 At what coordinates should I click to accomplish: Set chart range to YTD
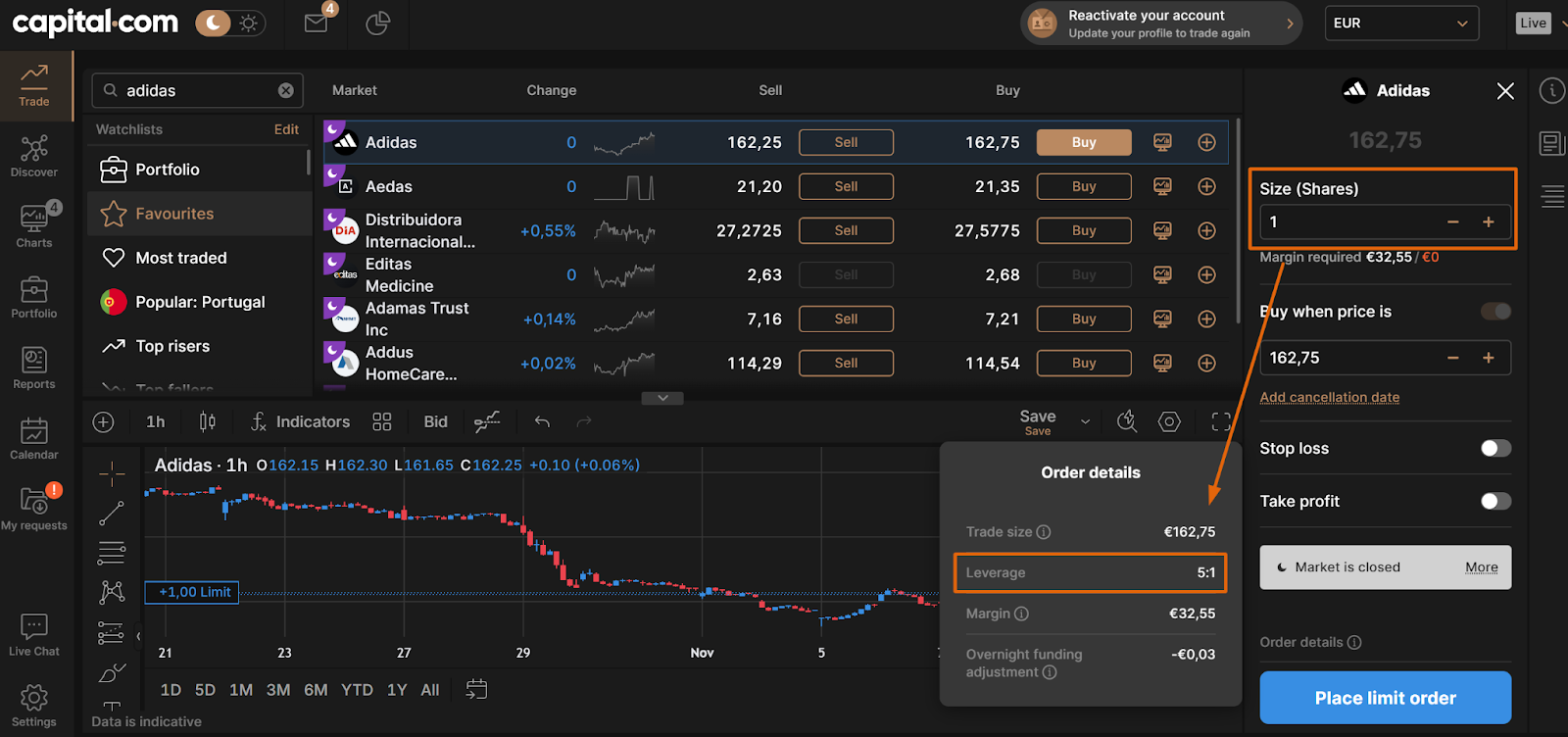pyautogui.click(x=357, y=690)
